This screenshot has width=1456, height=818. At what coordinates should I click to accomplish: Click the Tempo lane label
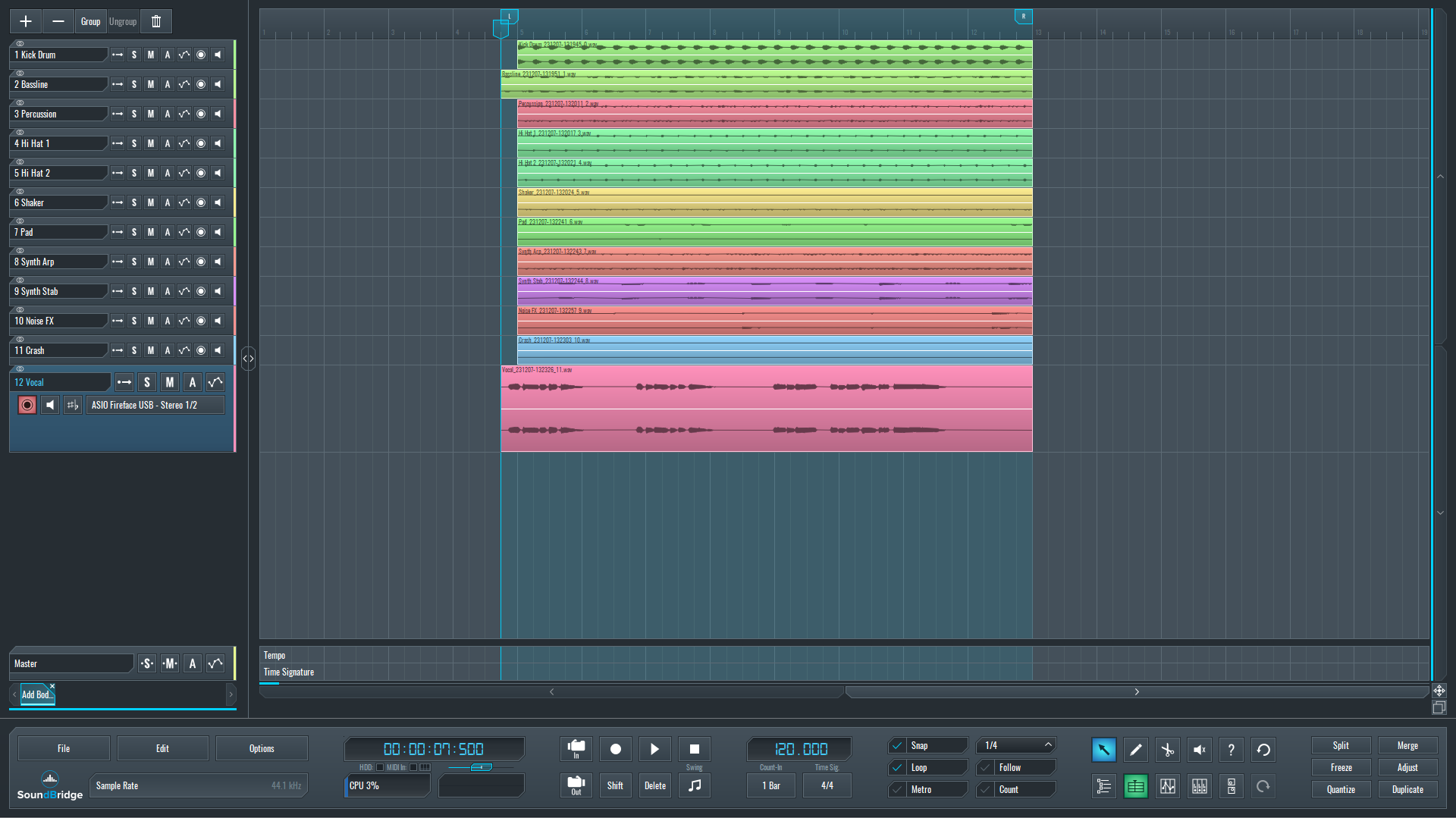click(275, 655)
